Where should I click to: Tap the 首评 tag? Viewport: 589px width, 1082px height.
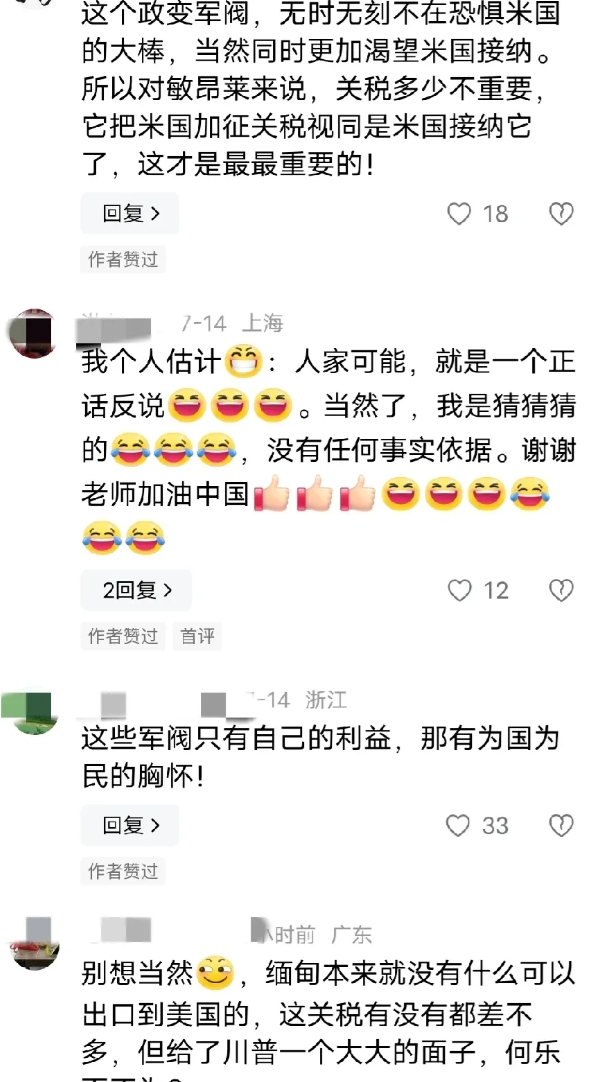point(197,636)
